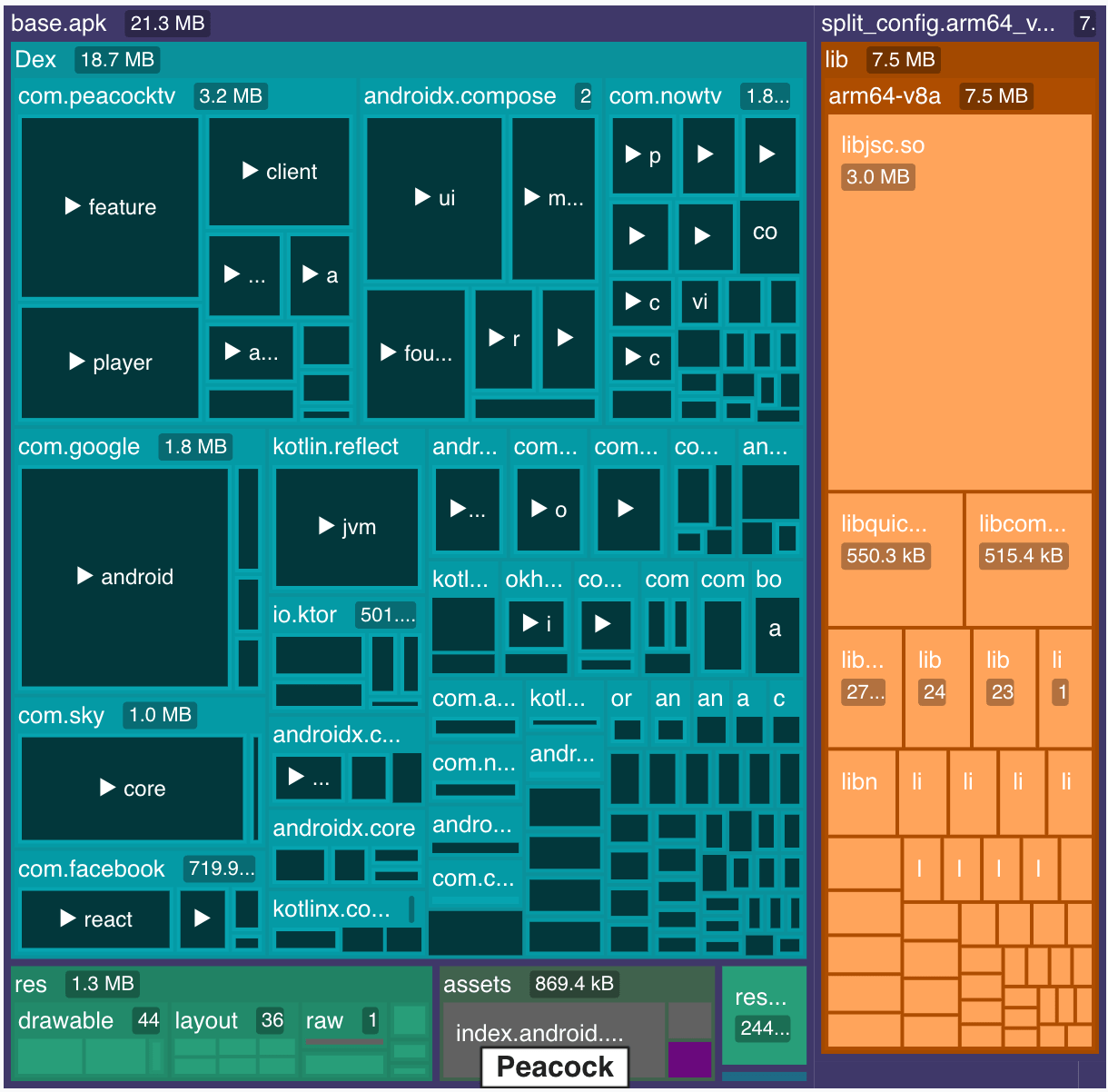The width and height of the screenshot is (1108, 1092).
Task: Click the arm64-v8a folder header
Action: (885, 96)
